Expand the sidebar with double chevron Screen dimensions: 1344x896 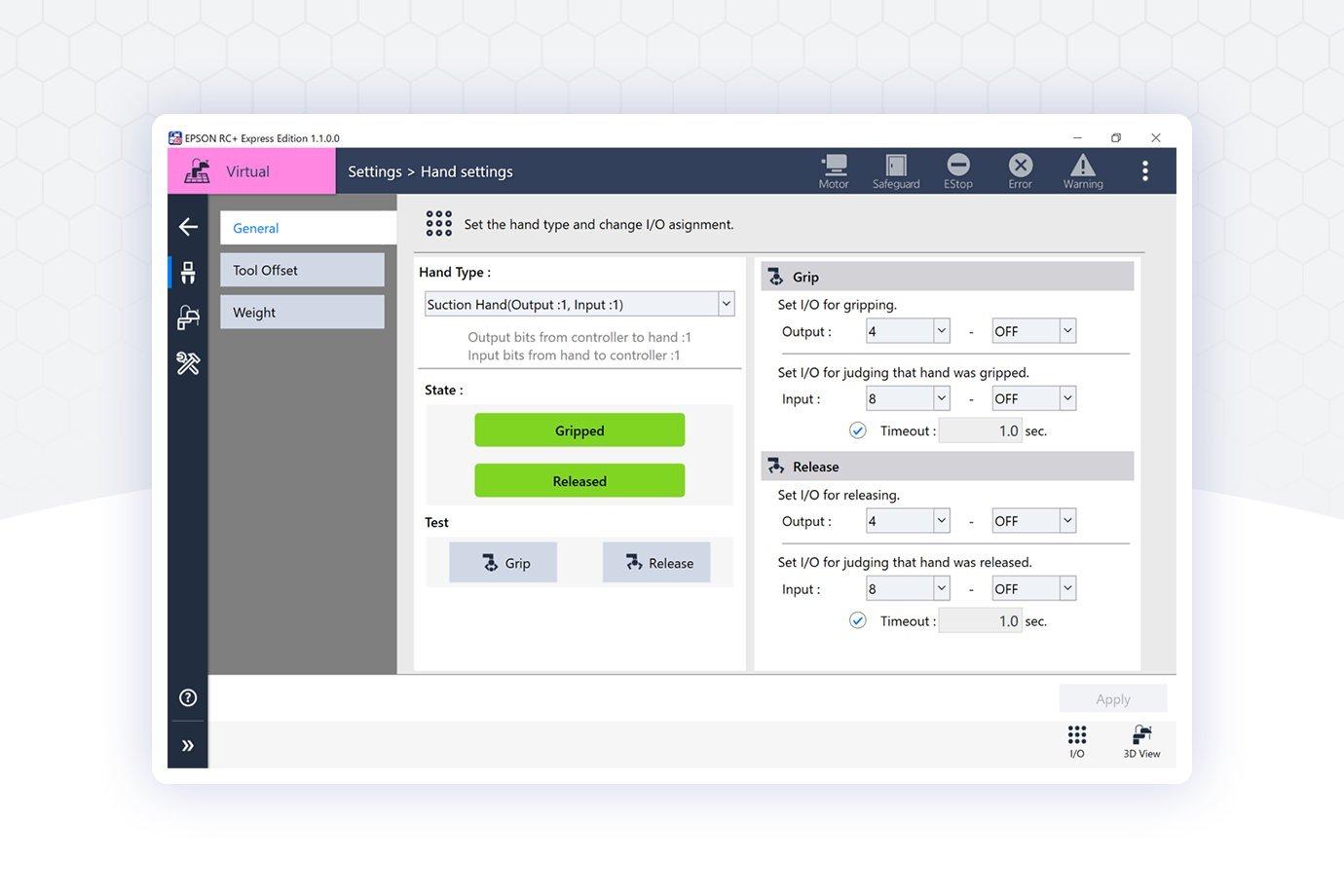pyautogui.click(x=188, y=746)
